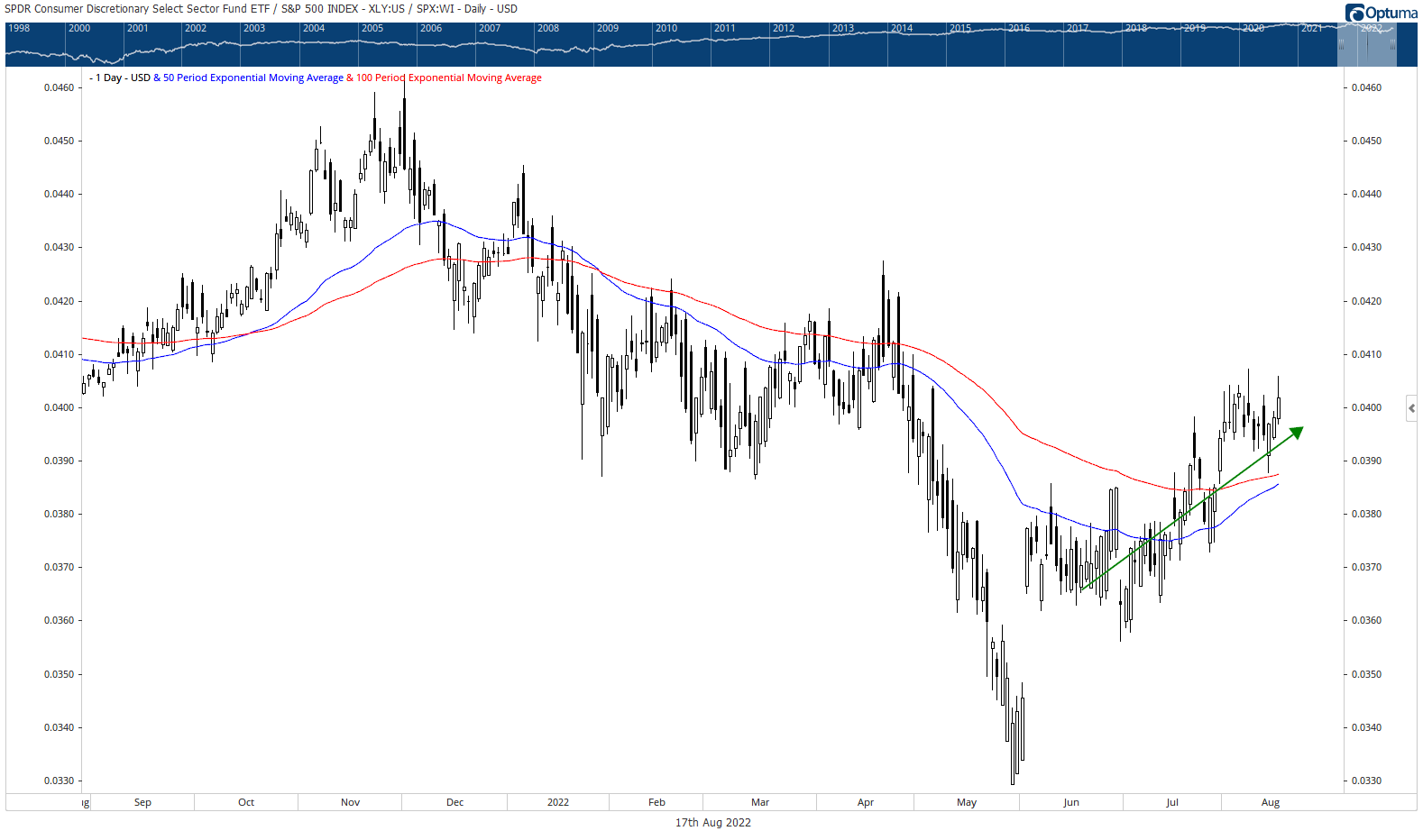Click 2020 in the overview timeline
The width and height of the screenshot is (1423, 840).
1253,29
